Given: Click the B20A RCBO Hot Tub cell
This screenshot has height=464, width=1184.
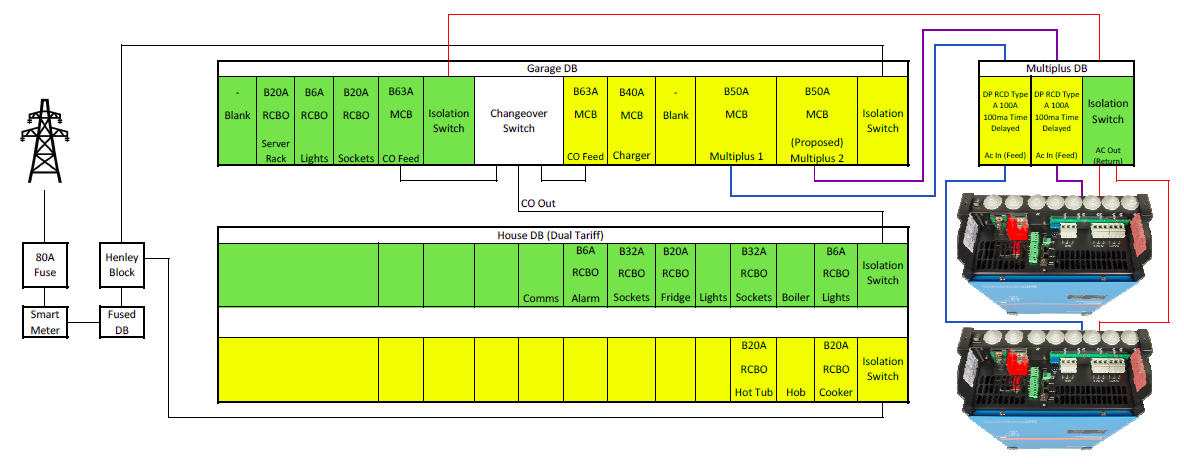Looking at the screenshot, I should click(x=754, y=369).
